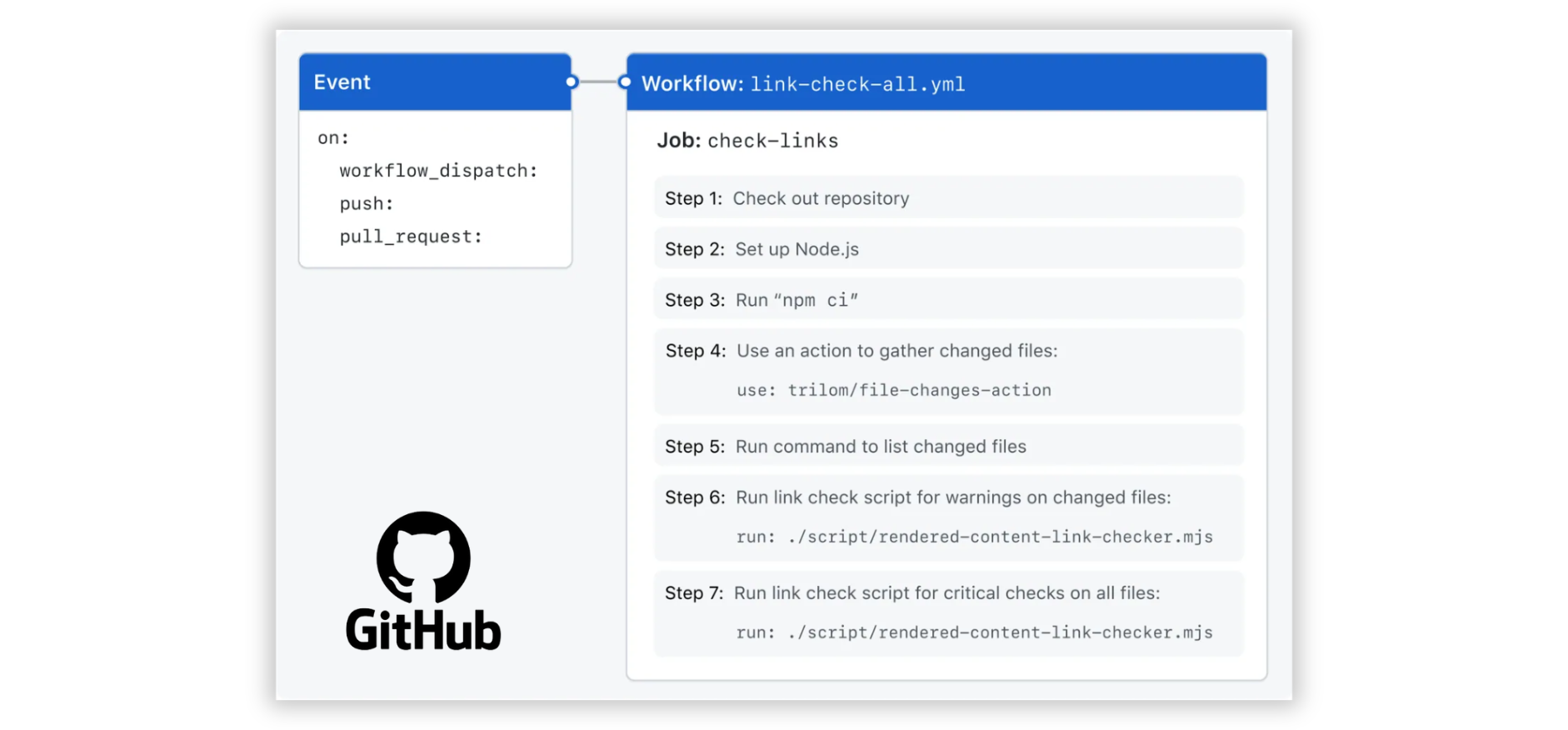Image resolution: width=1568 pixels, height=730 pixels.
Task: Open Step 2 Set up Node.js
Action: (948, 249)
